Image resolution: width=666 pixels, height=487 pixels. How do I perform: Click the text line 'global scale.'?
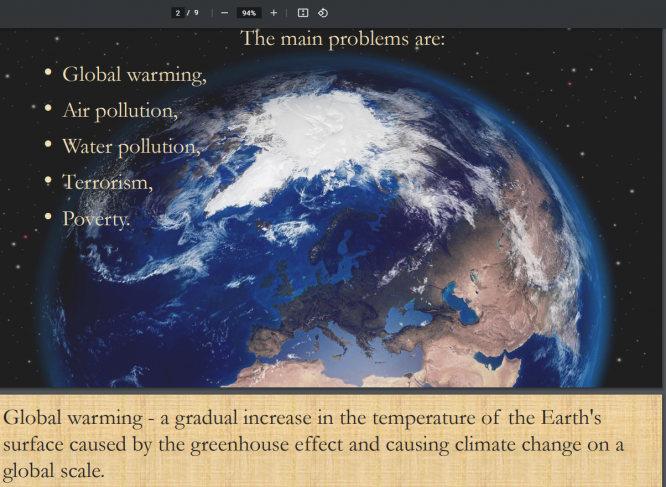pyautogui.click(x=54, y=471)
